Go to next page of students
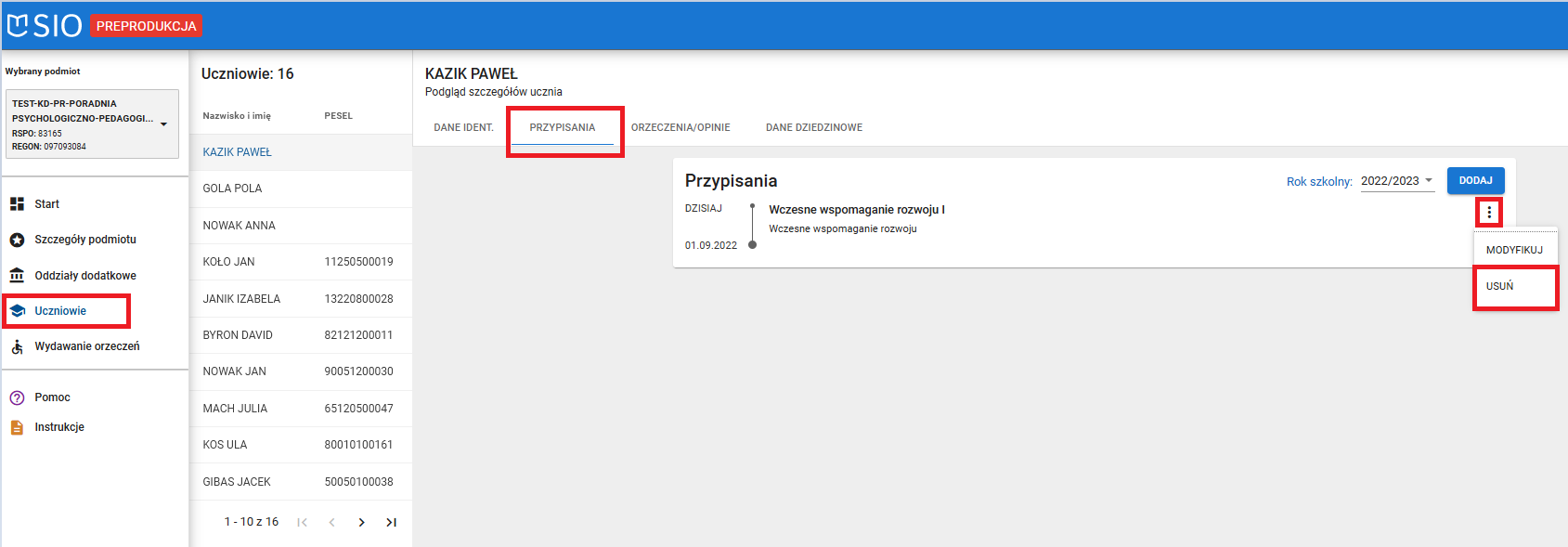 361,523
